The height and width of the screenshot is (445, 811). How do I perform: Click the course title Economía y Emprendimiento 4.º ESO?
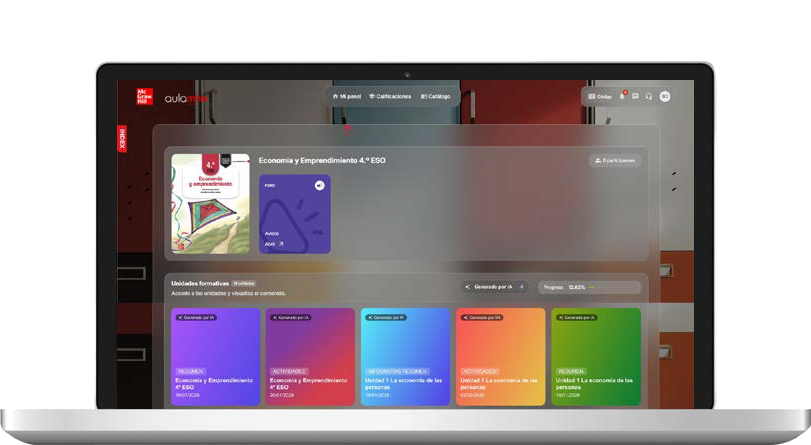point(322,160)
